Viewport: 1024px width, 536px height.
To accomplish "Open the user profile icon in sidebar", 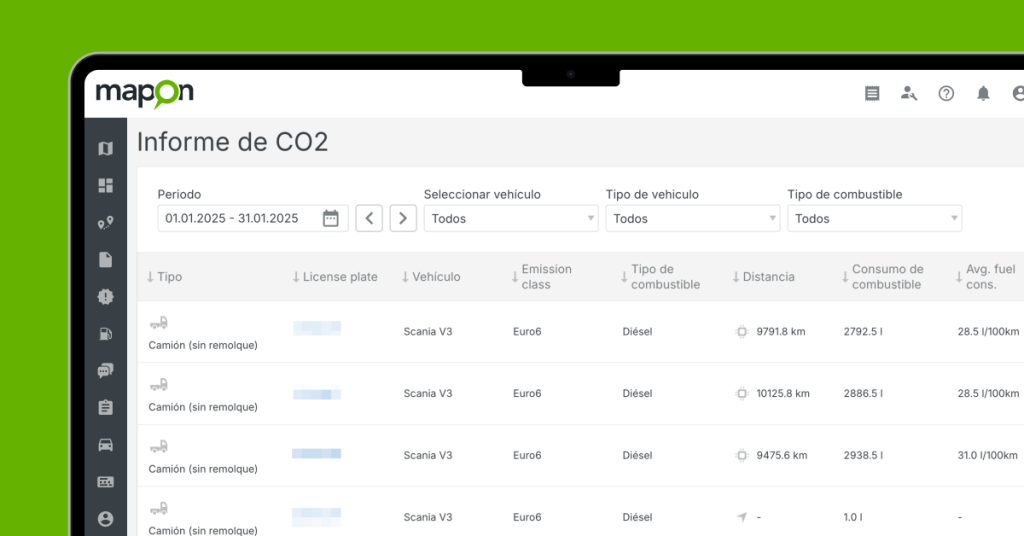I will coord(105,519).
